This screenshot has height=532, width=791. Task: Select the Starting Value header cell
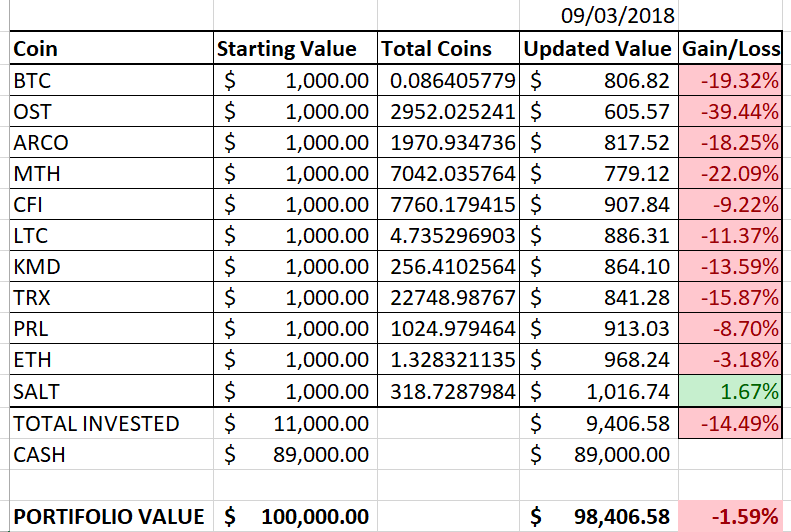[293, 48]
